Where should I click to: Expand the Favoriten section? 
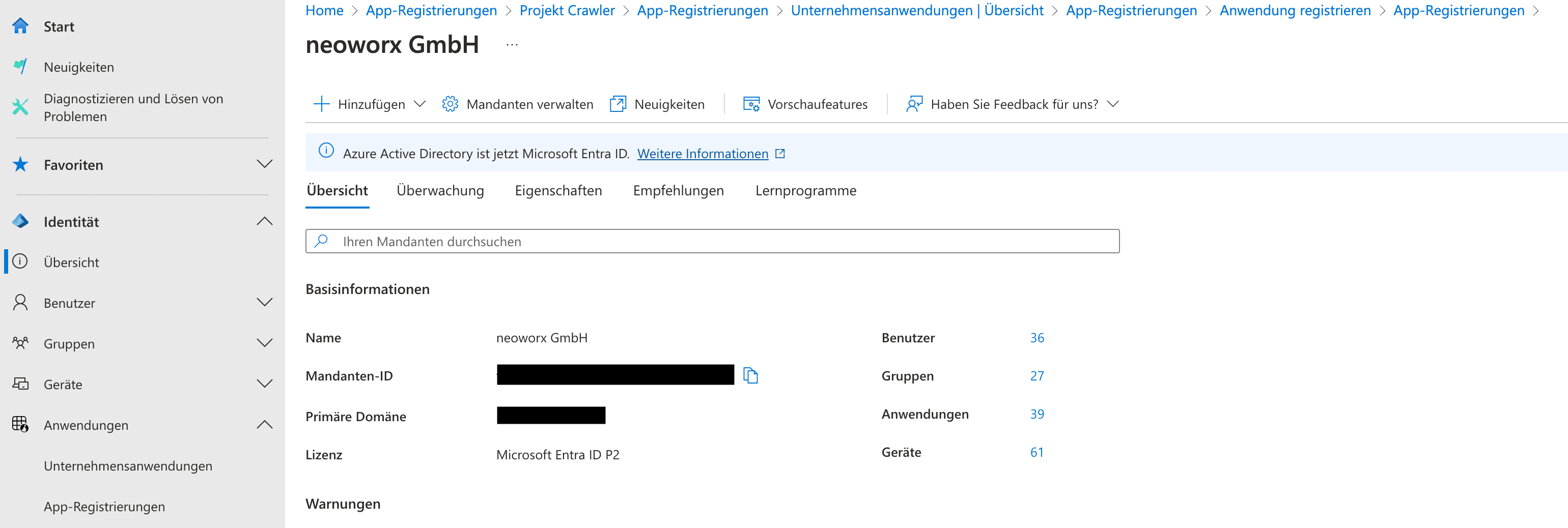coord(264,164)
